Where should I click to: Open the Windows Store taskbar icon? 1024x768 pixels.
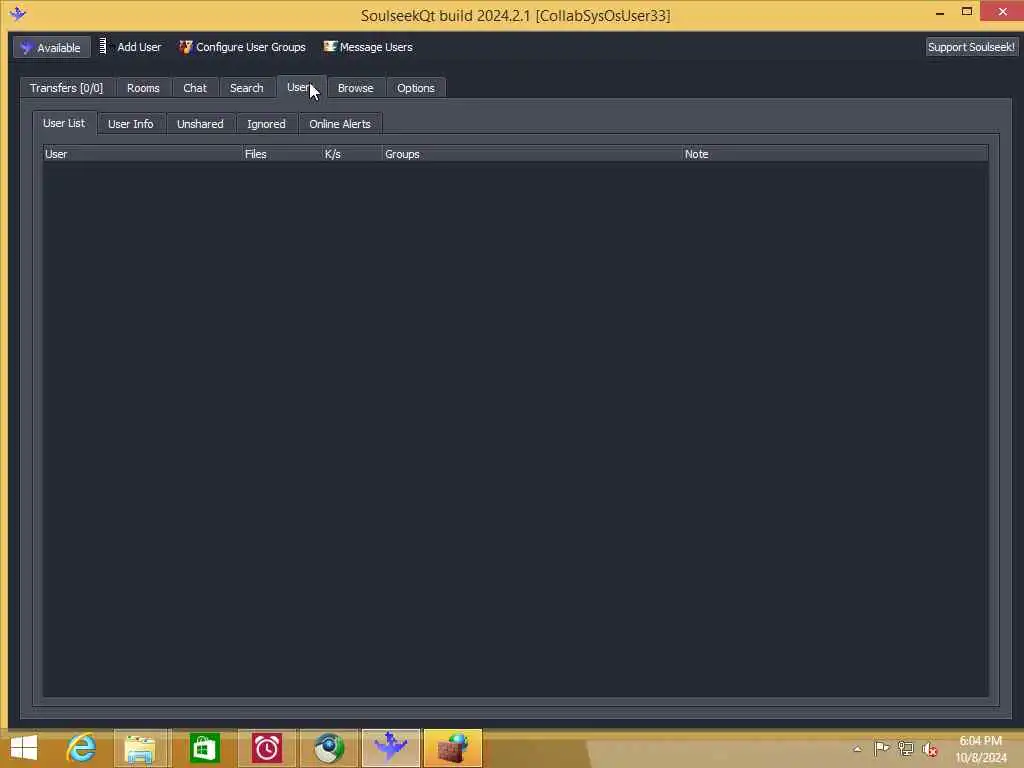(204, 748)
